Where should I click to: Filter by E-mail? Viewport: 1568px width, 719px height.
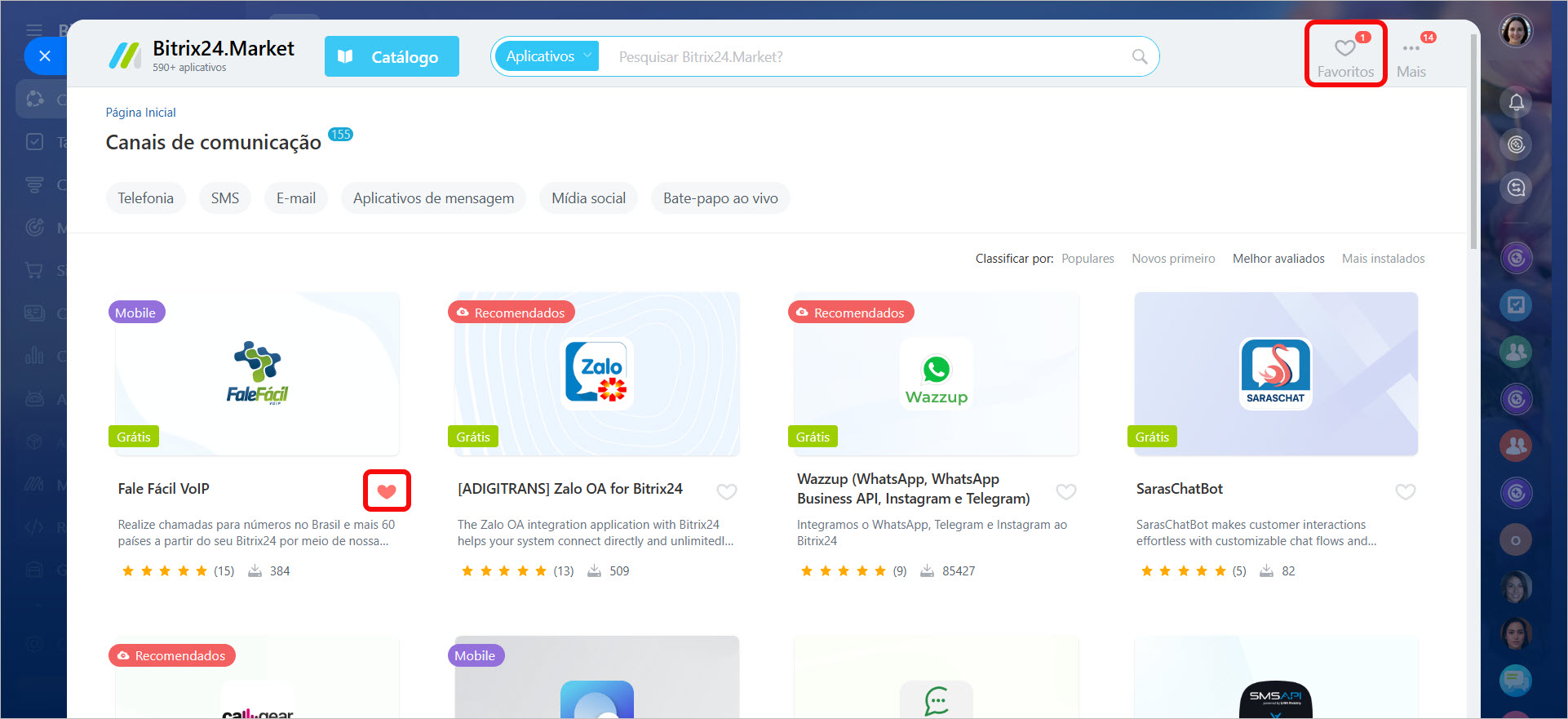(295, 198)
